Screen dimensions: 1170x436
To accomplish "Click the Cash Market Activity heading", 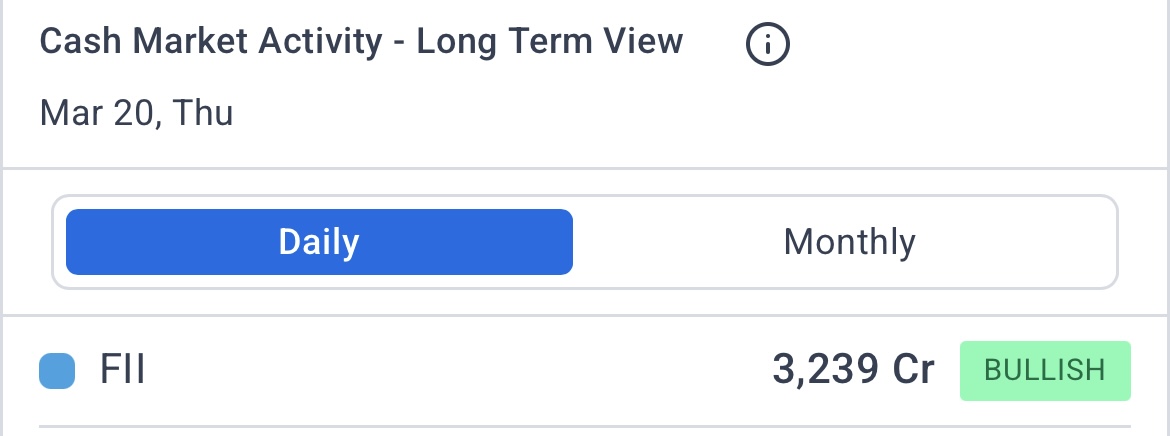I will pyautogui.click(x=361, y=42).
